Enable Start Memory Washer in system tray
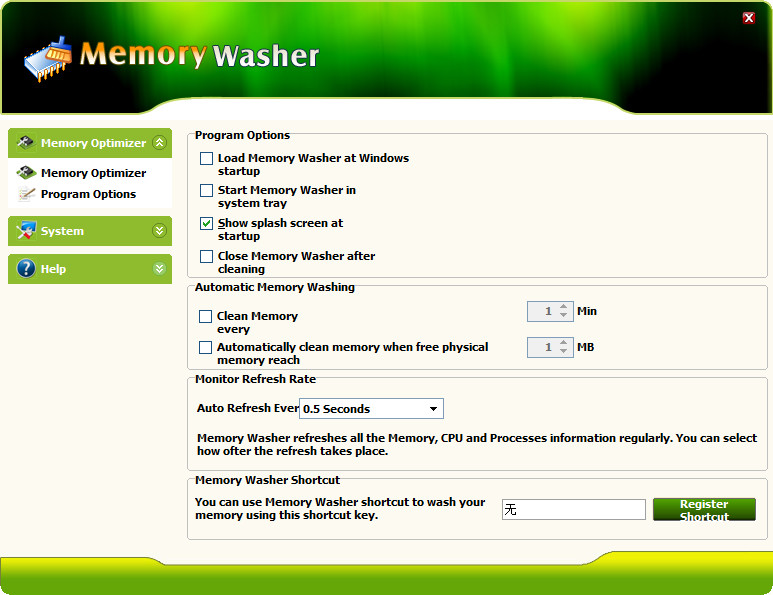 pyautogui.click(x=206, y=190)
